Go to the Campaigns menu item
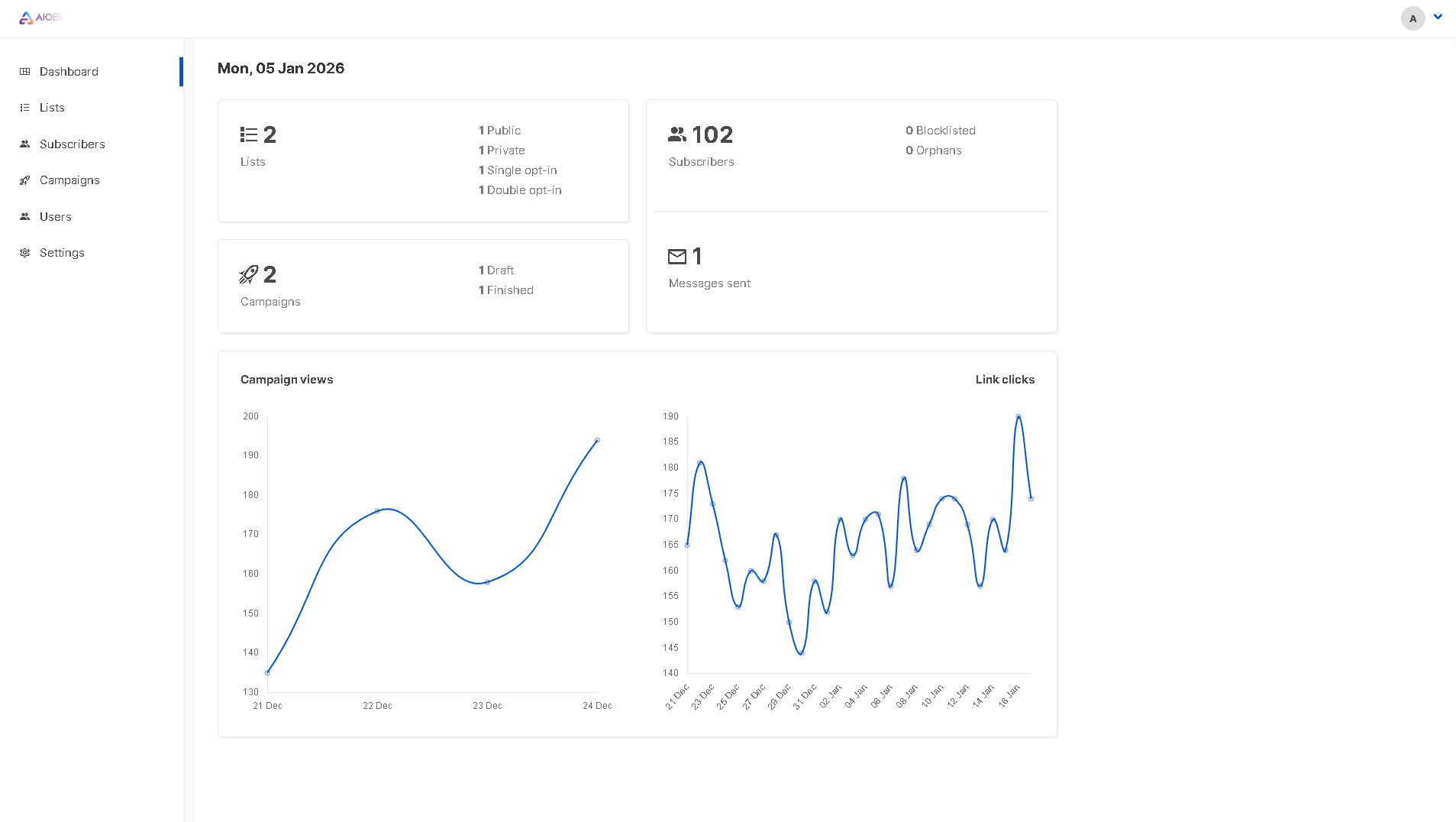 (x=69, y=180)
